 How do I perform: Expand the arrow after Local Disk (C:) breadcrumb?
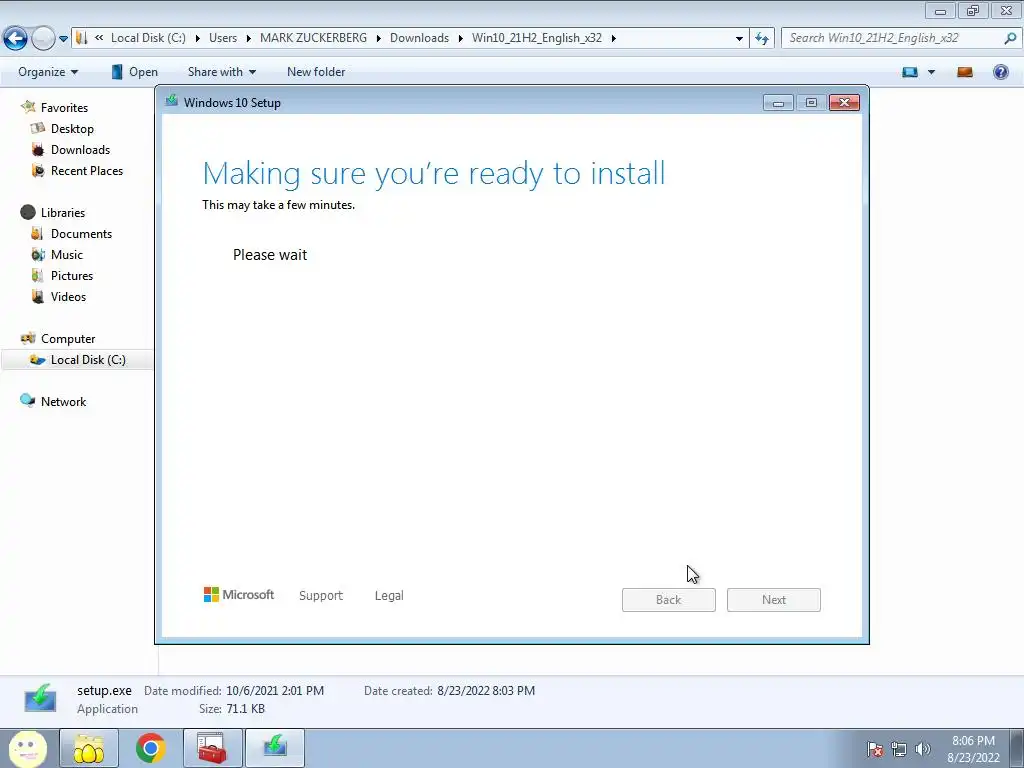(x=197, y=39)
